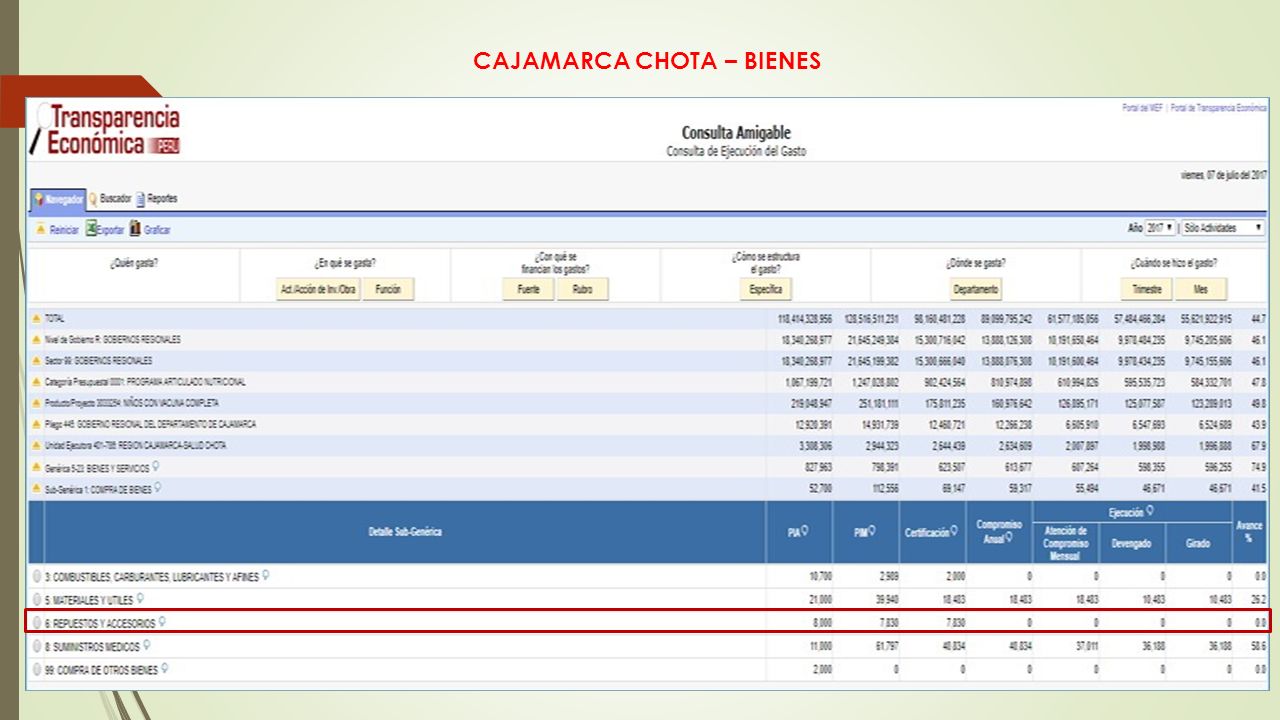
Task: Click the Graficar link text
Action: pyautogui.click(x=157, y=230)
